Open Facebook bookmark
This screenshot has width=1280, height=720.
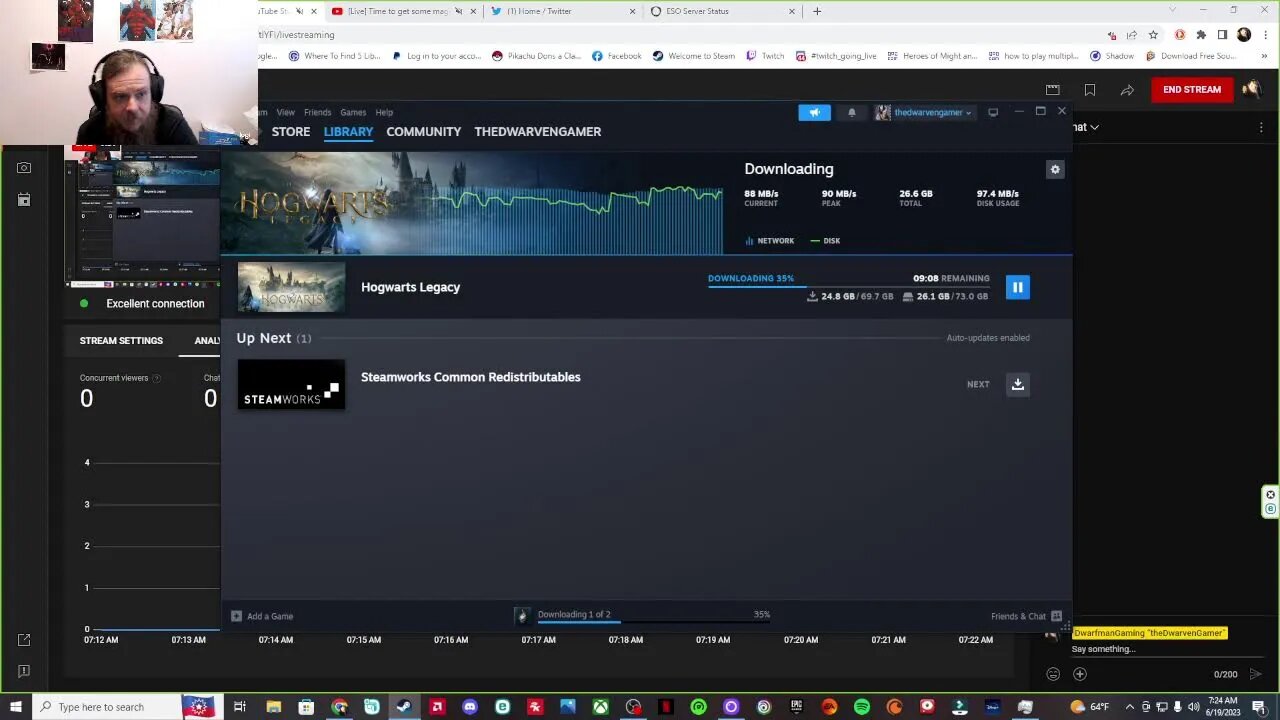click(617, 56)
